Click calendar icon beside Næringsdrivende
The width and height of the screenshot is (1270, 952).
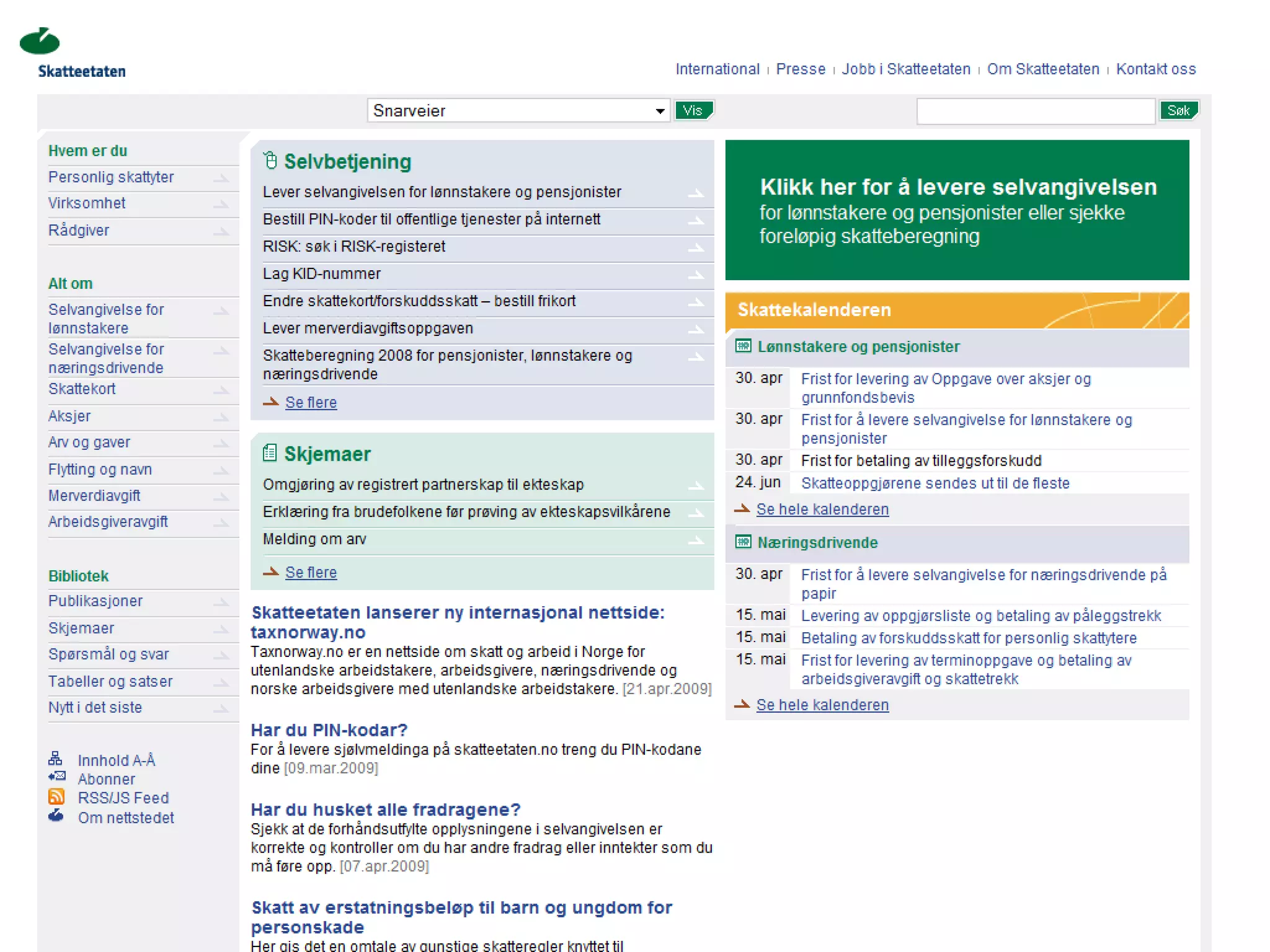point(743,542)
